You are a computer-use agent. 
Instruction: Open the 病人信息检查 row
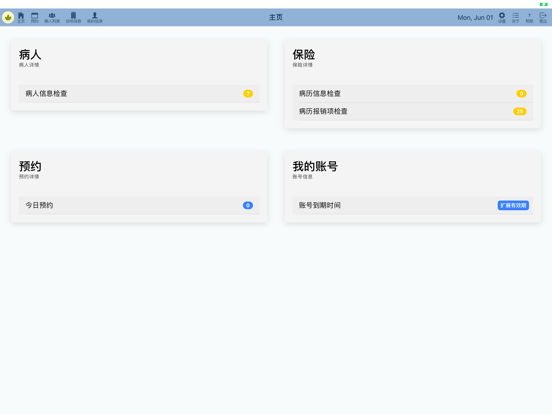tap(139, 94)
